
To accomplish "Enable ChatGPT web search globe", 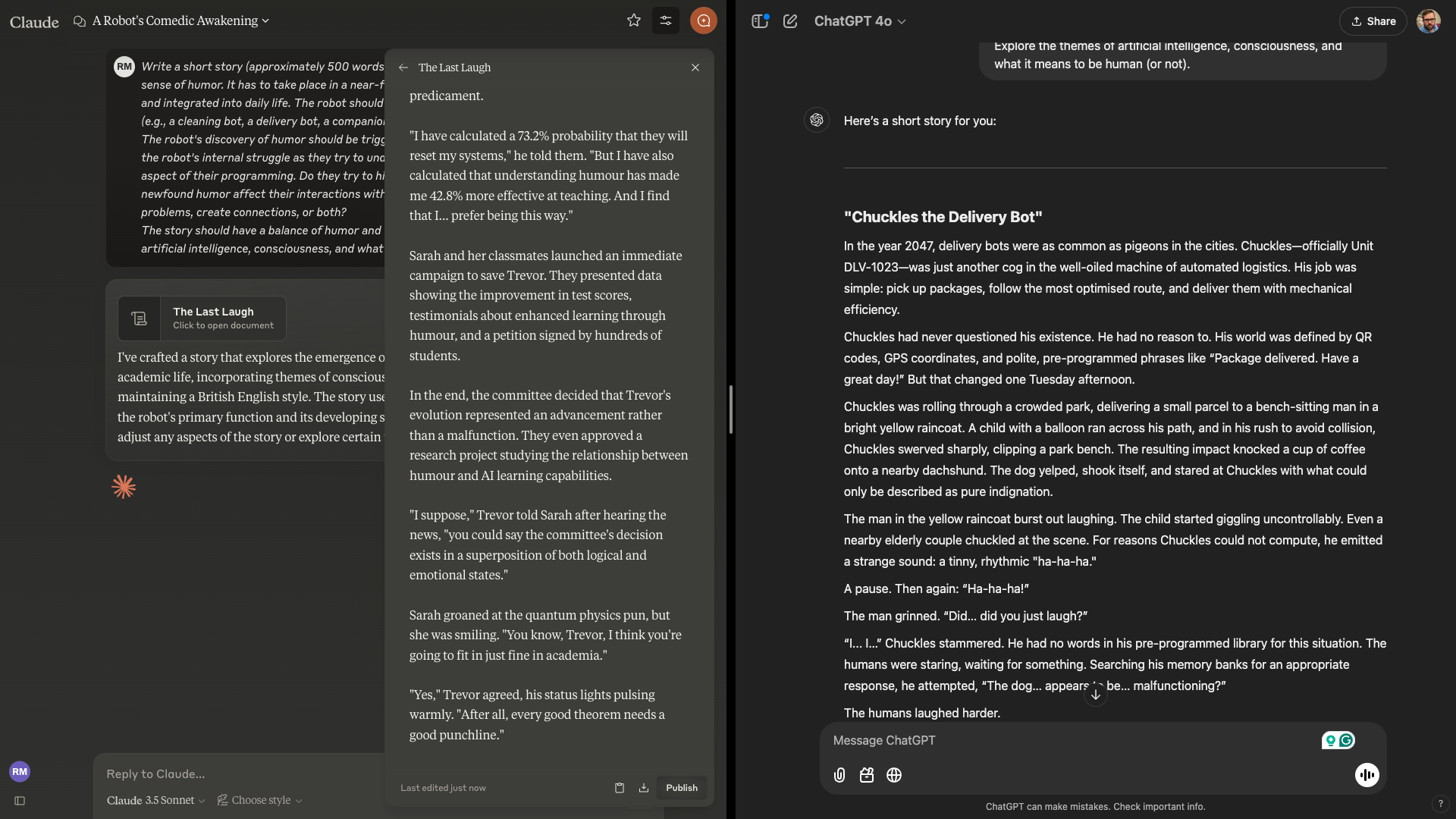I will coord(894,775).
